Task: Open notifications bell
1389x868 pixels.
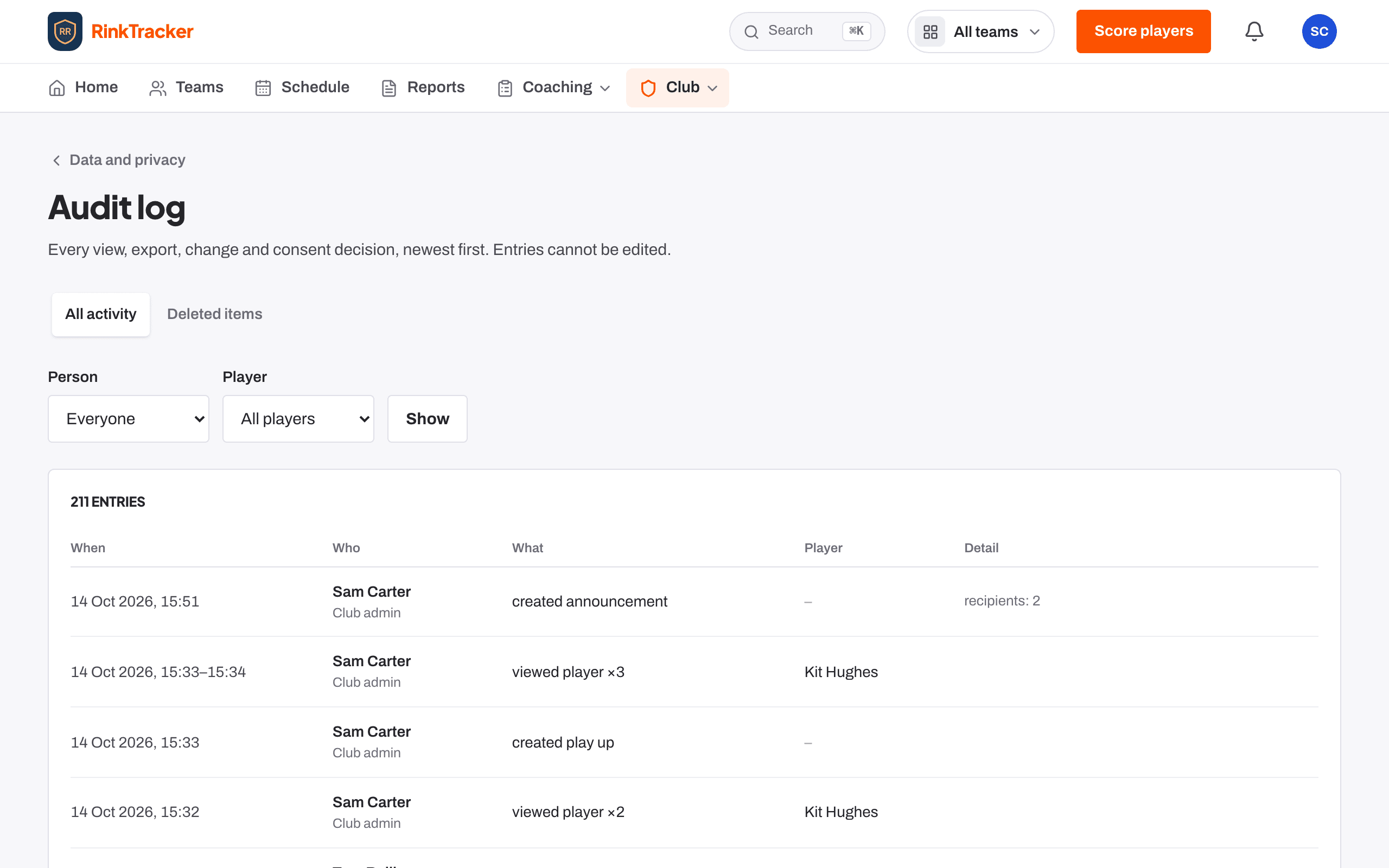Action: [1254, 31]
